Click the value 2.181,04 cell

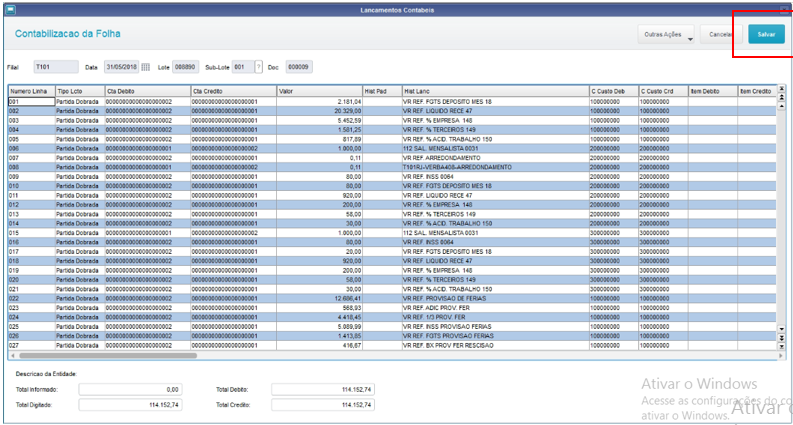[x=319, y=101]
